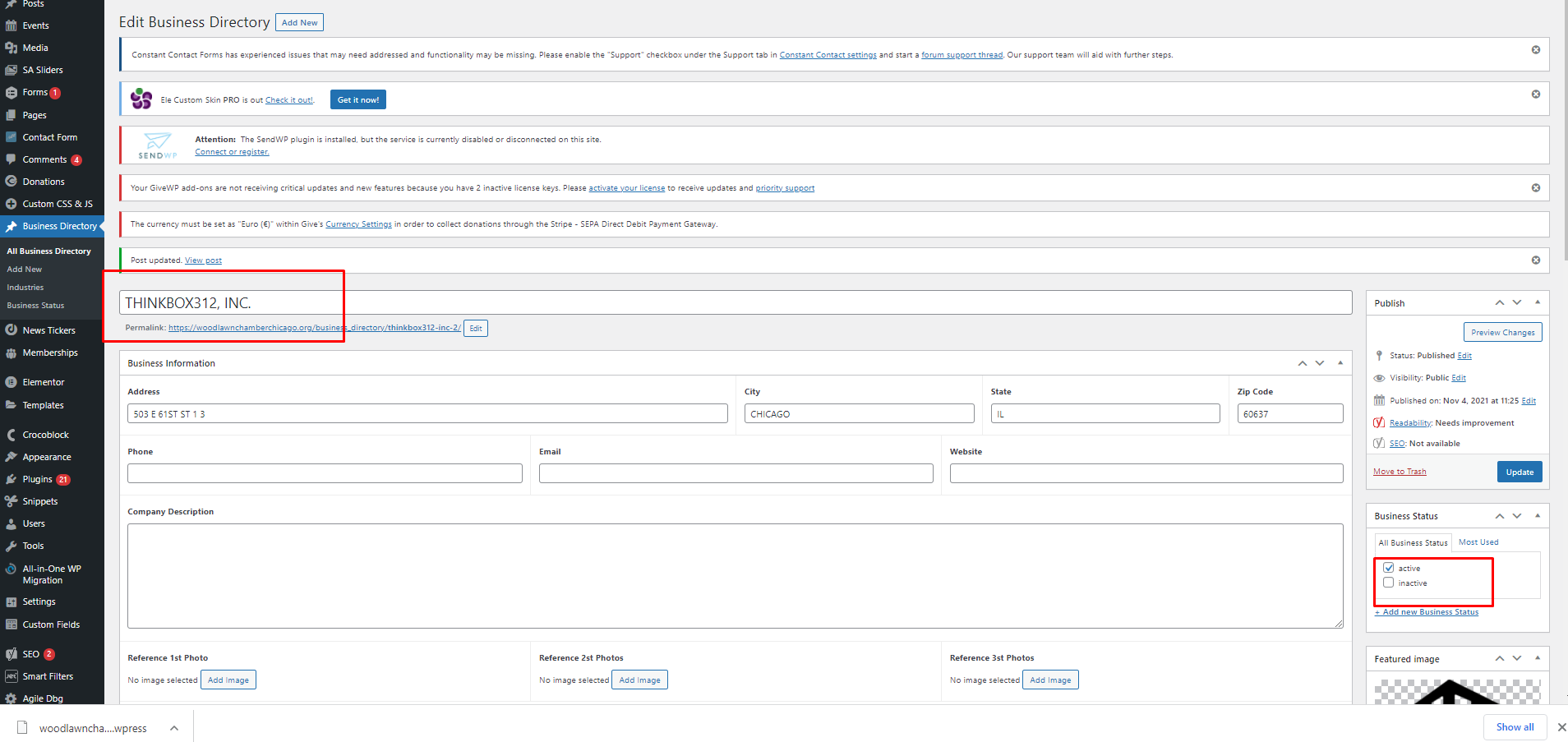Click the Yoast SEO sidebar icon
The width and height of the screenshot is (1568, 742).
point(12,654)
